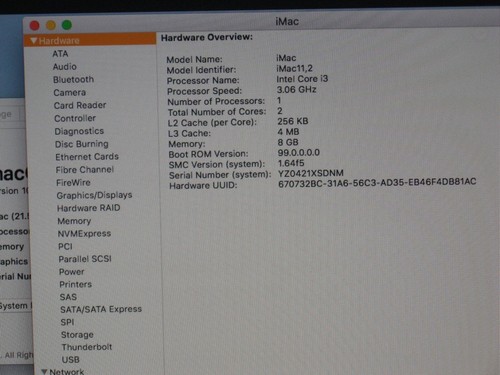Click the red close window button
The height and width of the screenshot is (375, 500).
coord(34,25)
